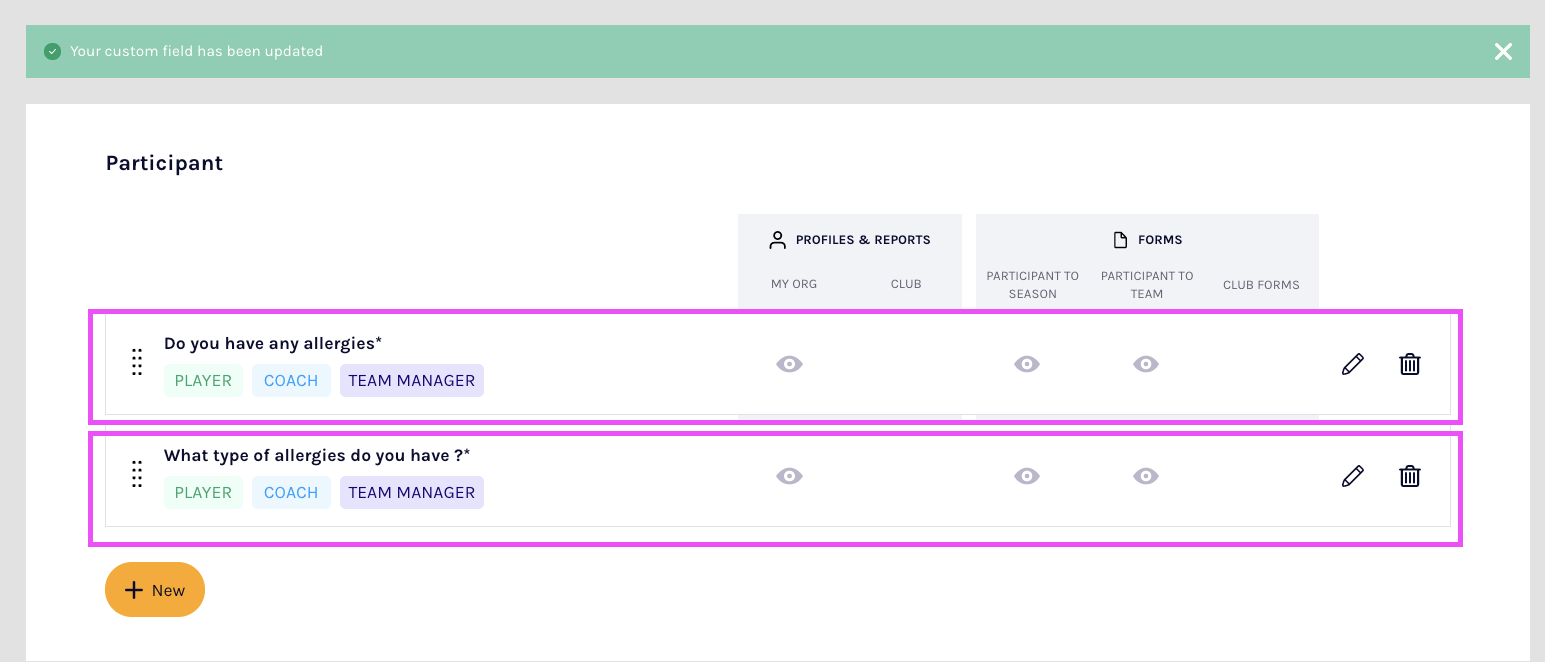Delete the 'What type of allergies' field
This screenshot has height=662, width=1545.
click(1409, 476)
